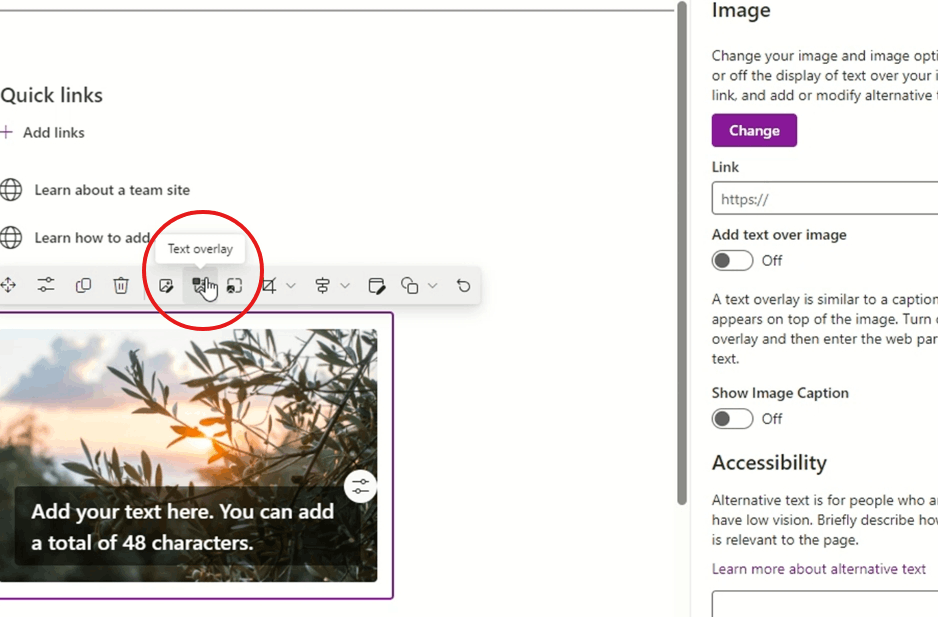Click Add links in Quick links

pyautogui.click(x=54, y=132)
